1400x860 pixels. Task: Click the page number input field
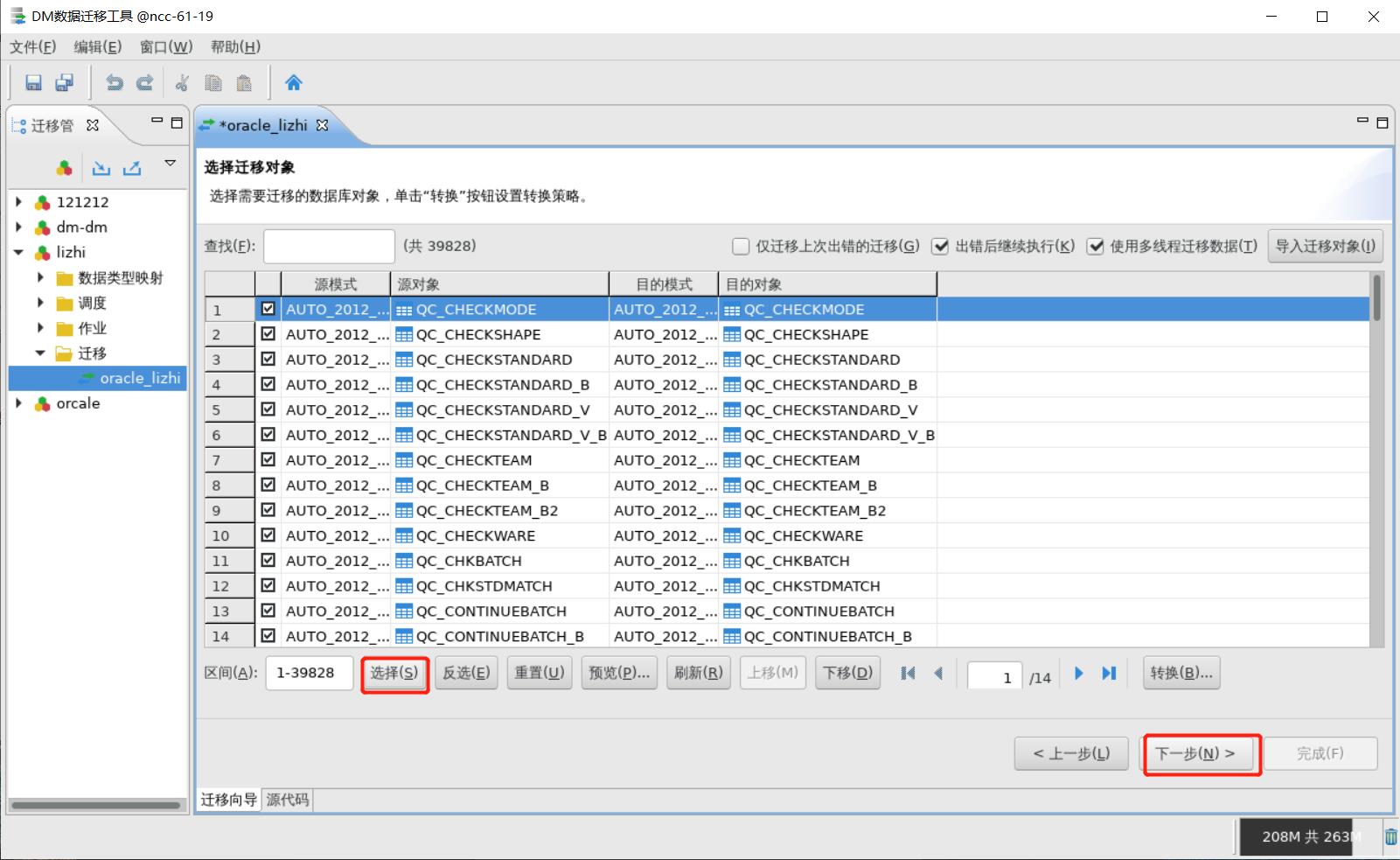click(994, 676)
